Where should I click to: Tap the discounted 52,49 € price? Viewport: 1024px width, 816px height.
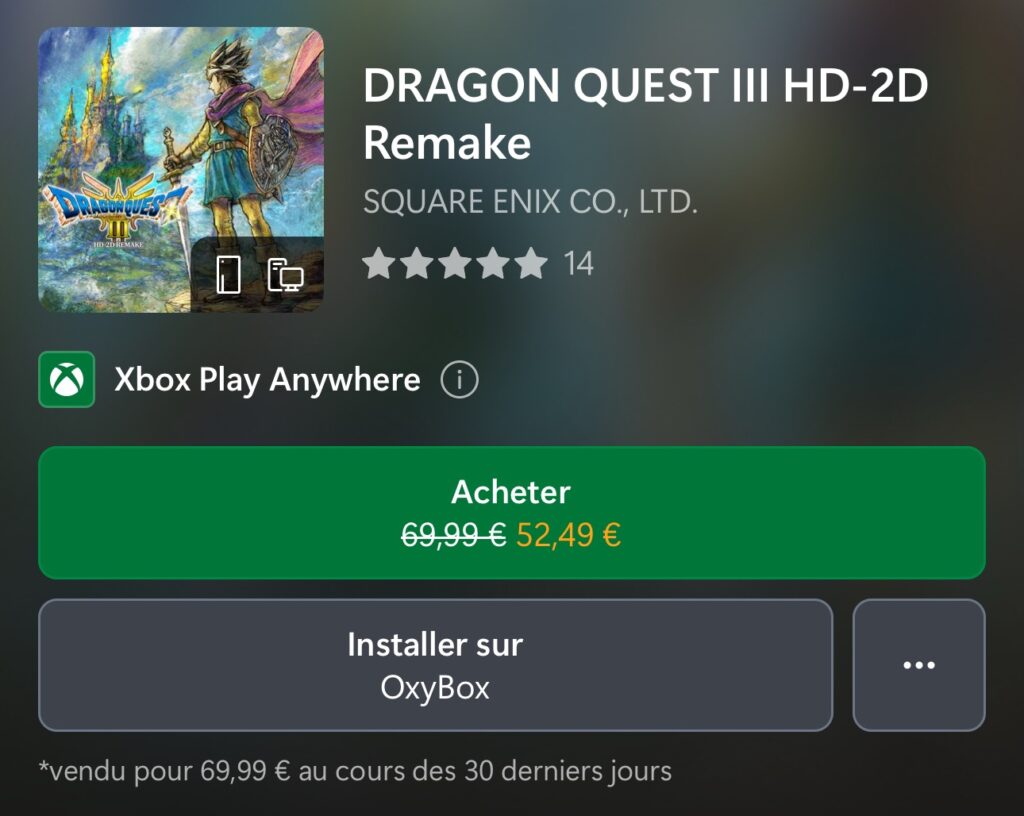point(568,535)
